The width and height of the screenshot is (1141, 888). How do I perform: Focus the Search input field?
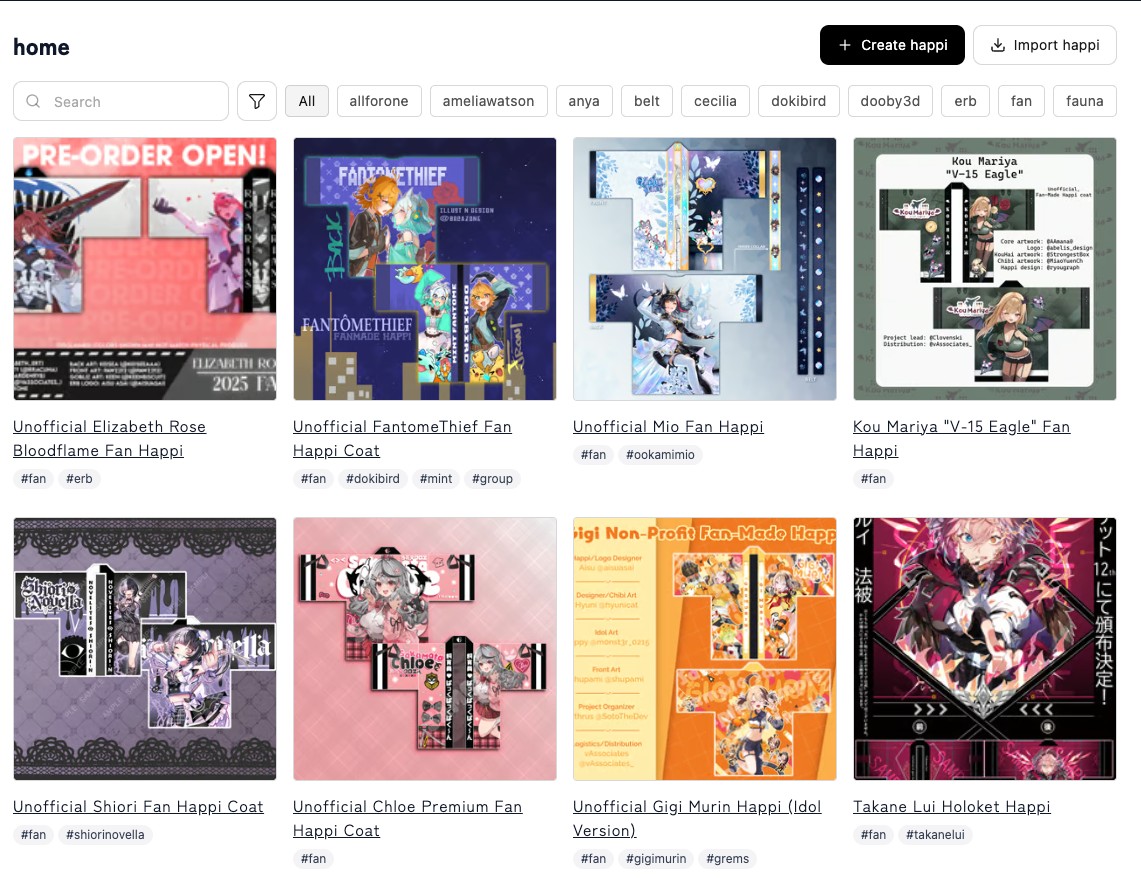coord(121,101)
